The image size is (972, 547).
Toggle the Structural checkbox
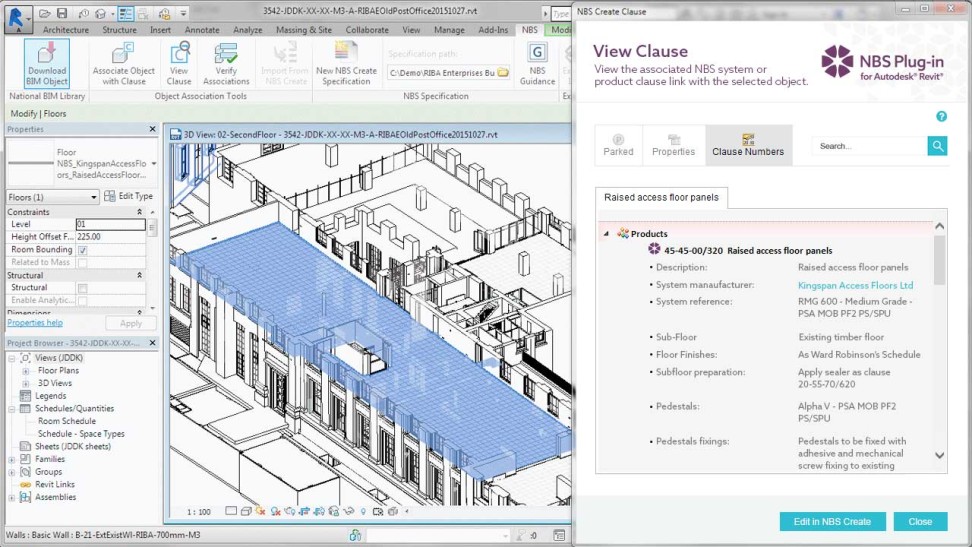coord(82,288)
